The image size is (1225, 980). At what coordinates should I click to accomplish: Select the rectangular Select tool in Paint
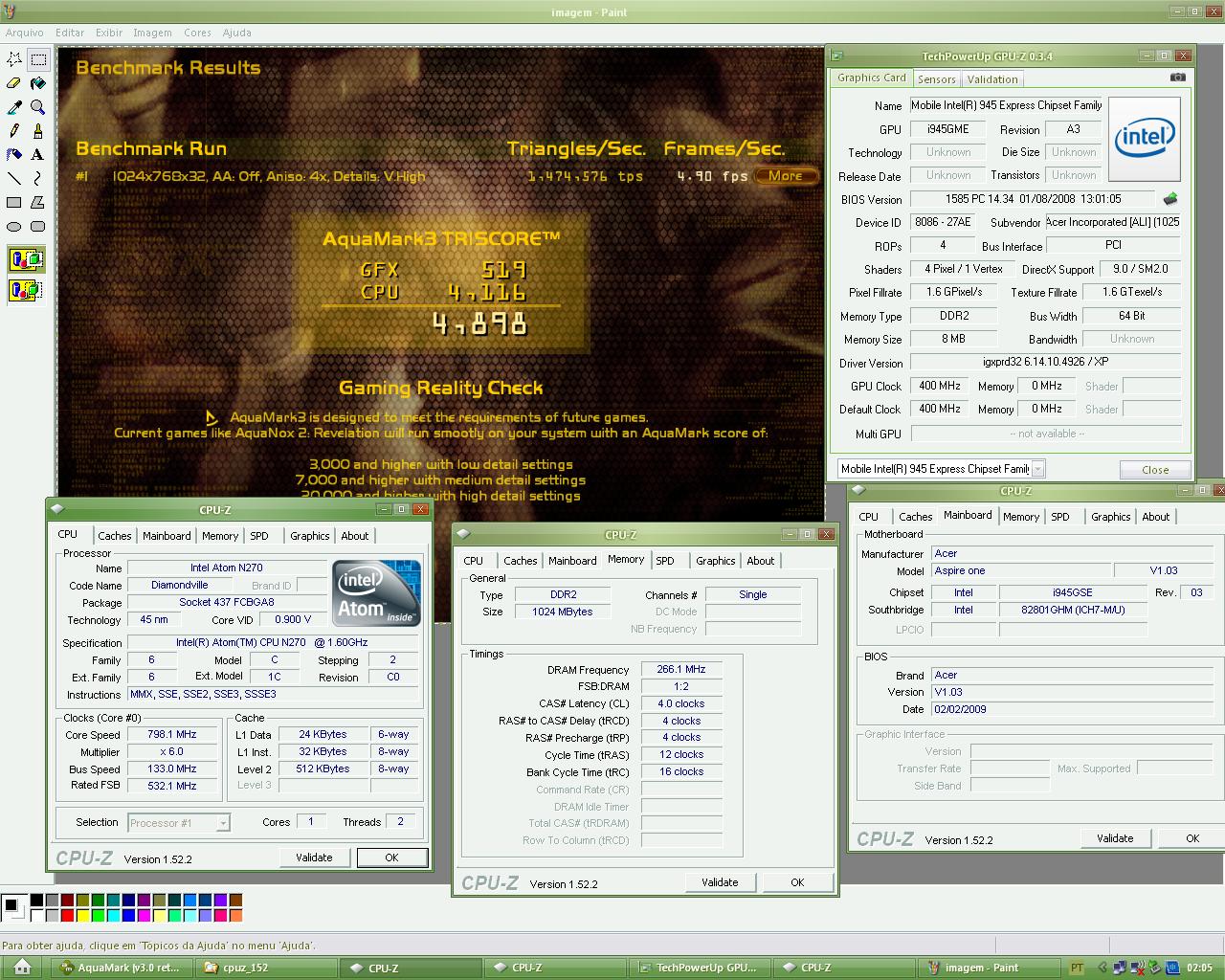point(38,59)
